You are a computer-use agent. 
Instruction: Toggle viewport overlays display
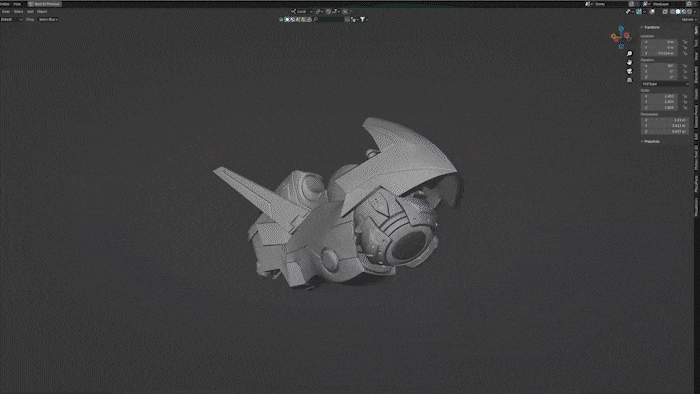pyautogui.click(x=652, y=12)
